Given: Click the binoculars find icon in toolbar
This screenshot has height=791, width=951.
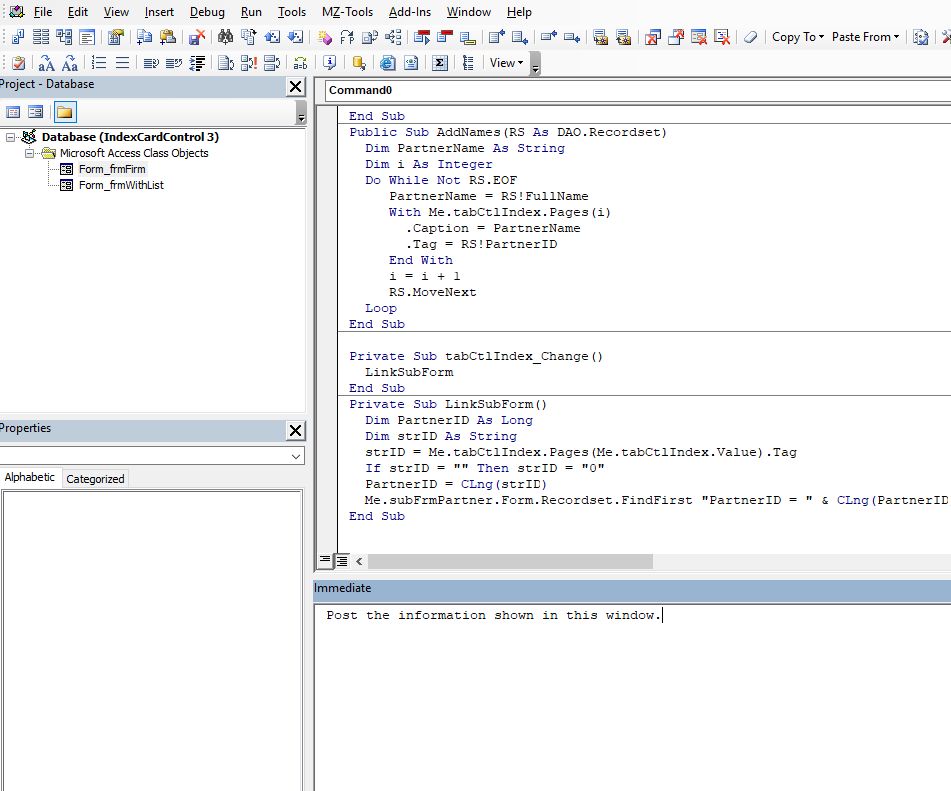Looking at the screenshot, I should pyautogui.click(x=224, y=37).
